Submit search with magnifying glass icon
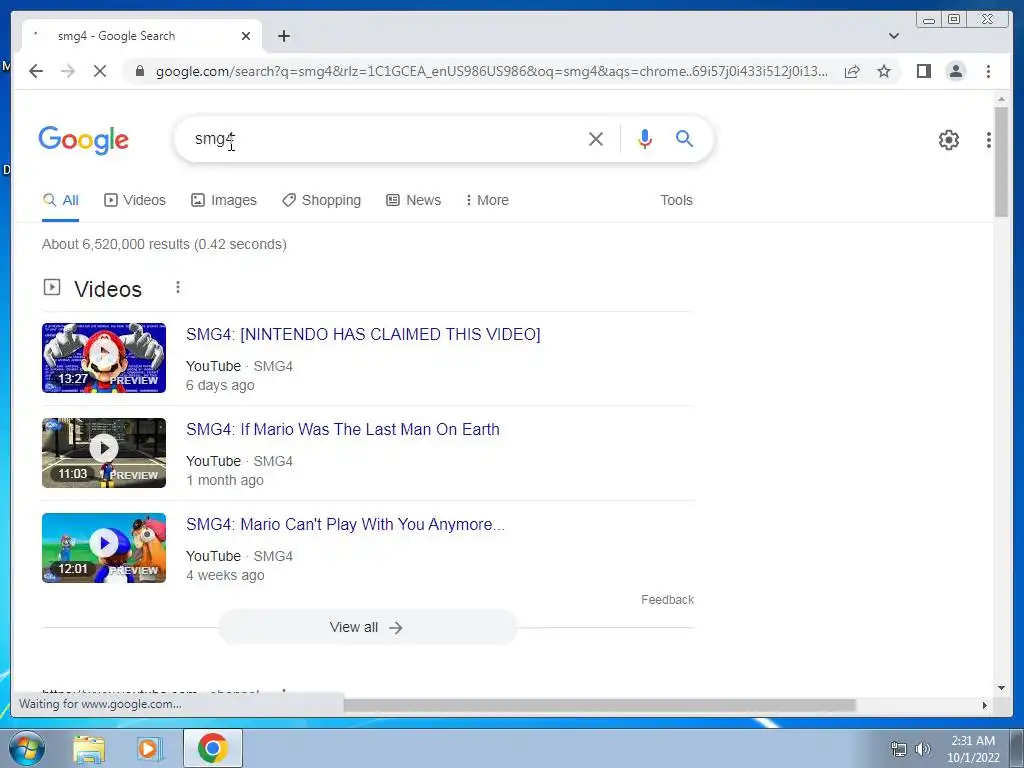Image resolution: width=1024 pixels, height=768 pixels. [684, 138]
